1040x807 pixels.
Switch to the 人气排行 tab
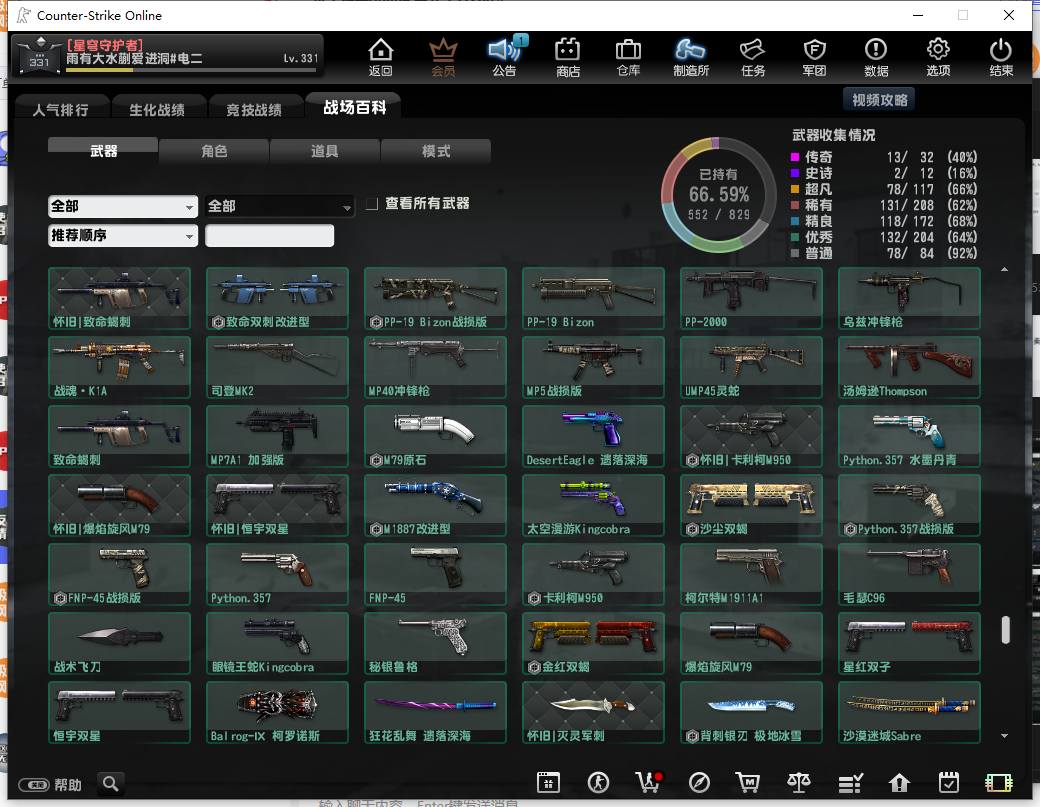tap(60, 109)
